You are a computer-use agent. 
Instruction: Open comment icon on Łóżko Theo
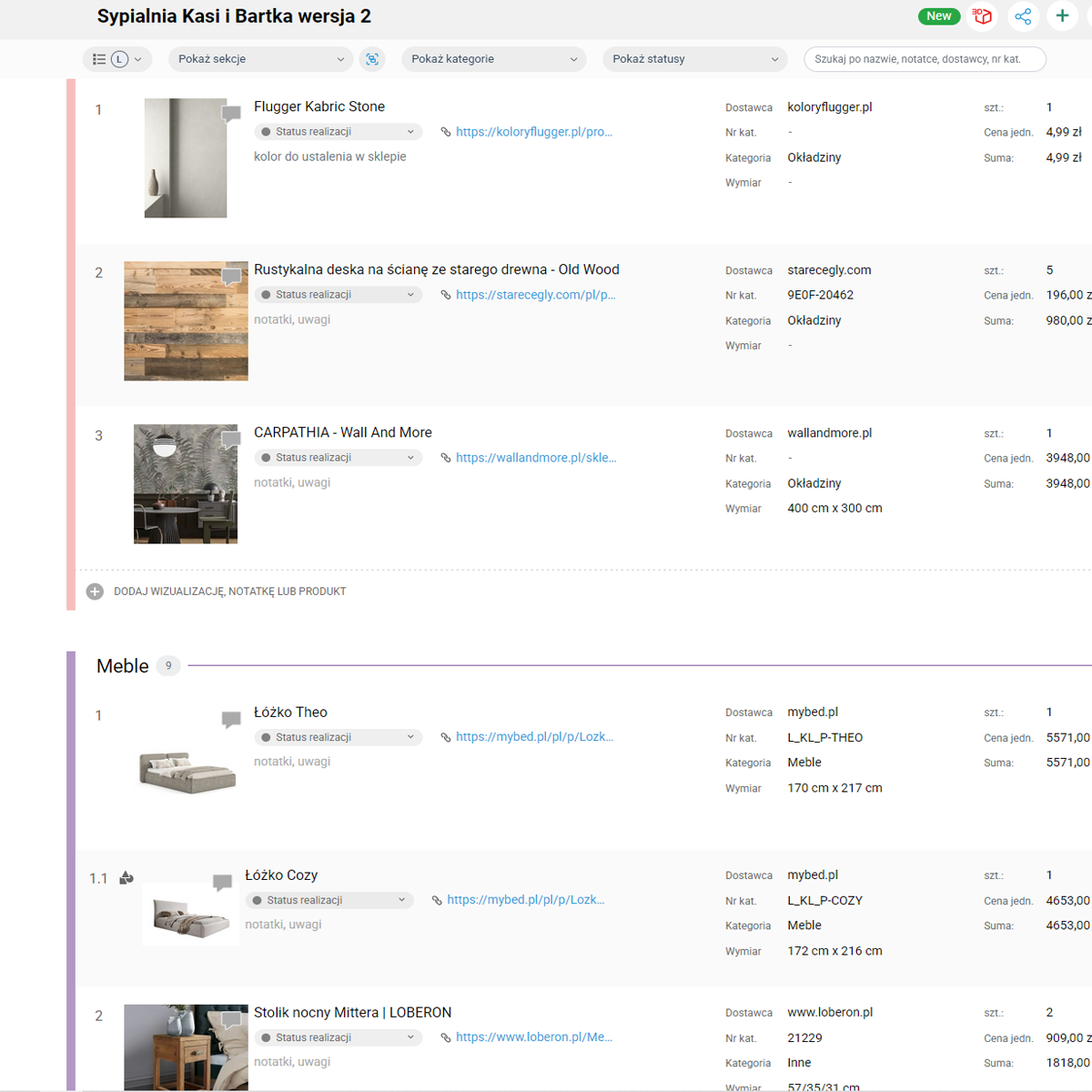tap(231, 720)
